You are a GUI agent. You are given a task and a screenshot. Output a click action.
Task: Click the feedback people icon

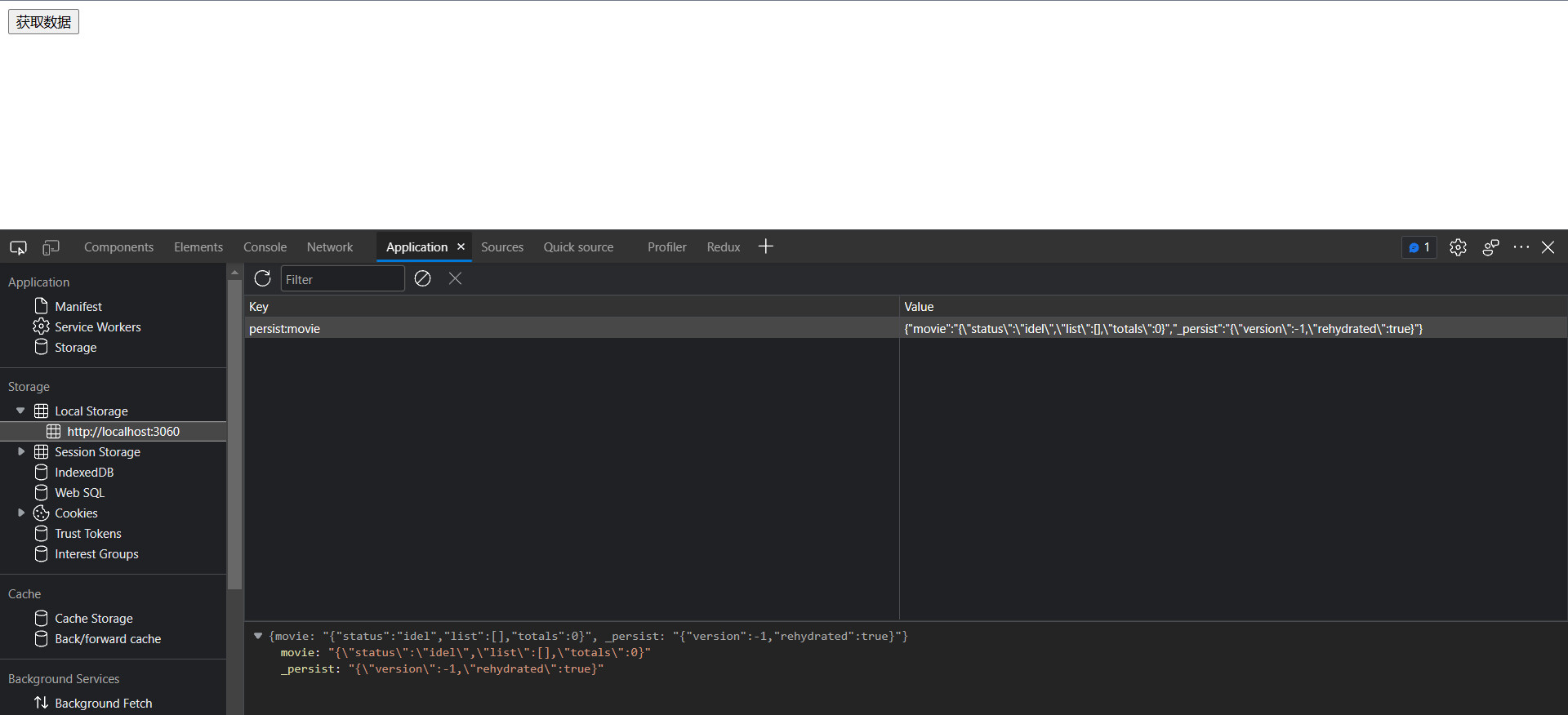click(x=1490, y=247)
